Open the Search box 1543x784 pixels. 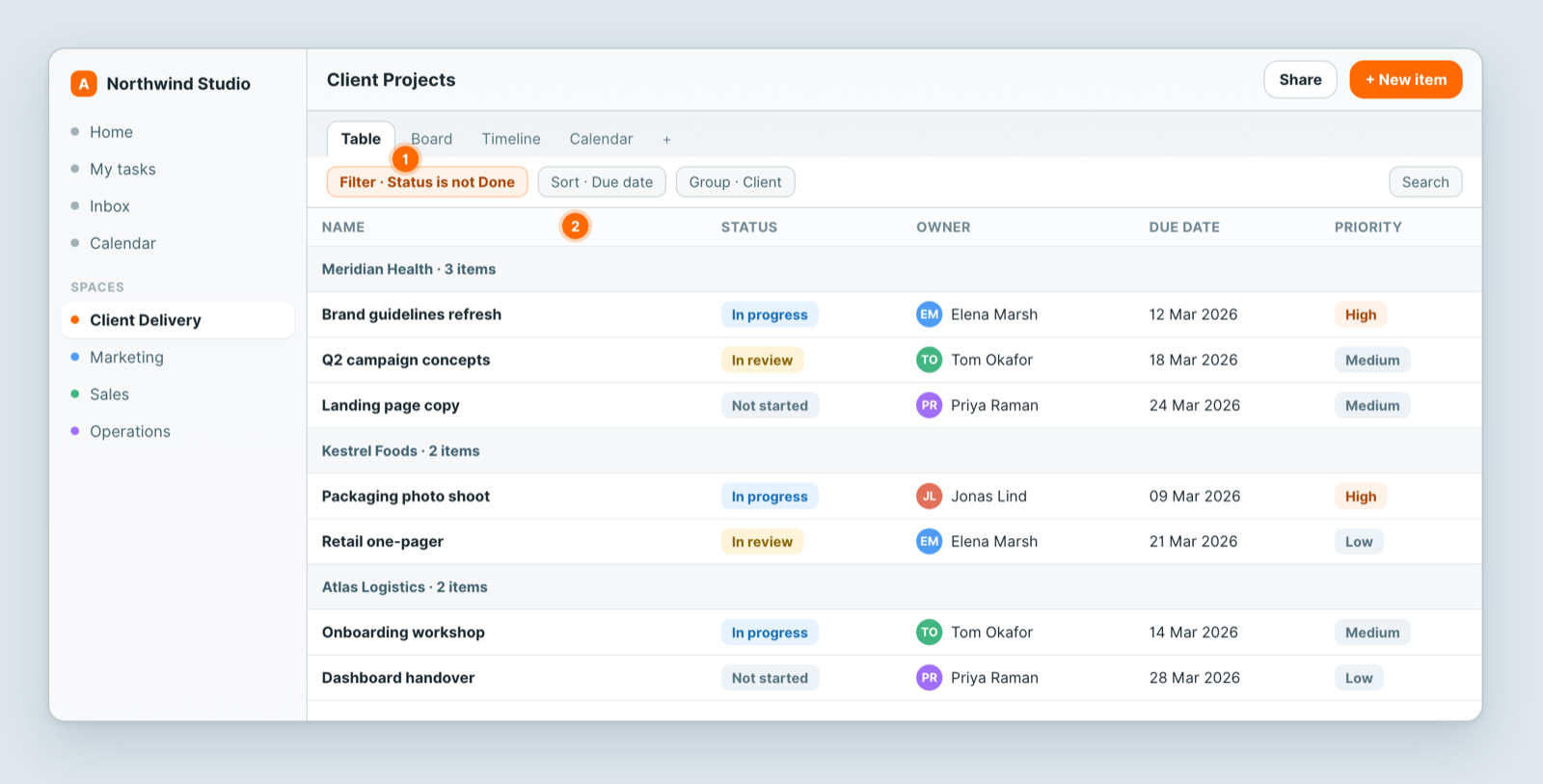pyautogui.click(x=1425, y=182)
